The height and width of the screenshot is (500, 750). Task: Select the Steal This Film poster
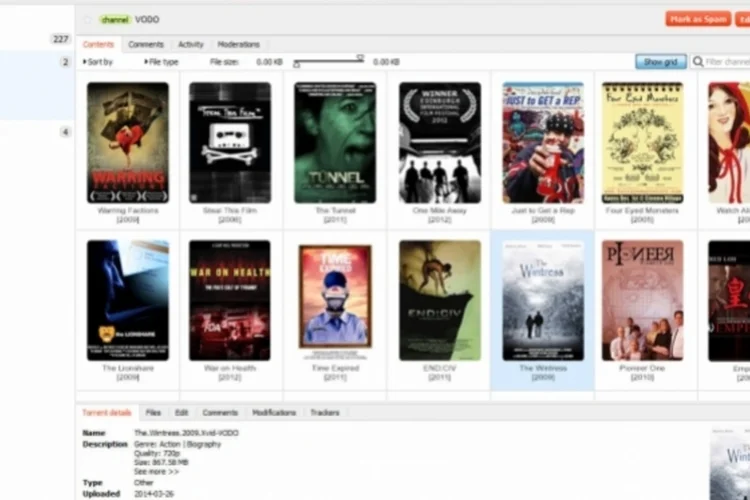[x=230, y=143]
